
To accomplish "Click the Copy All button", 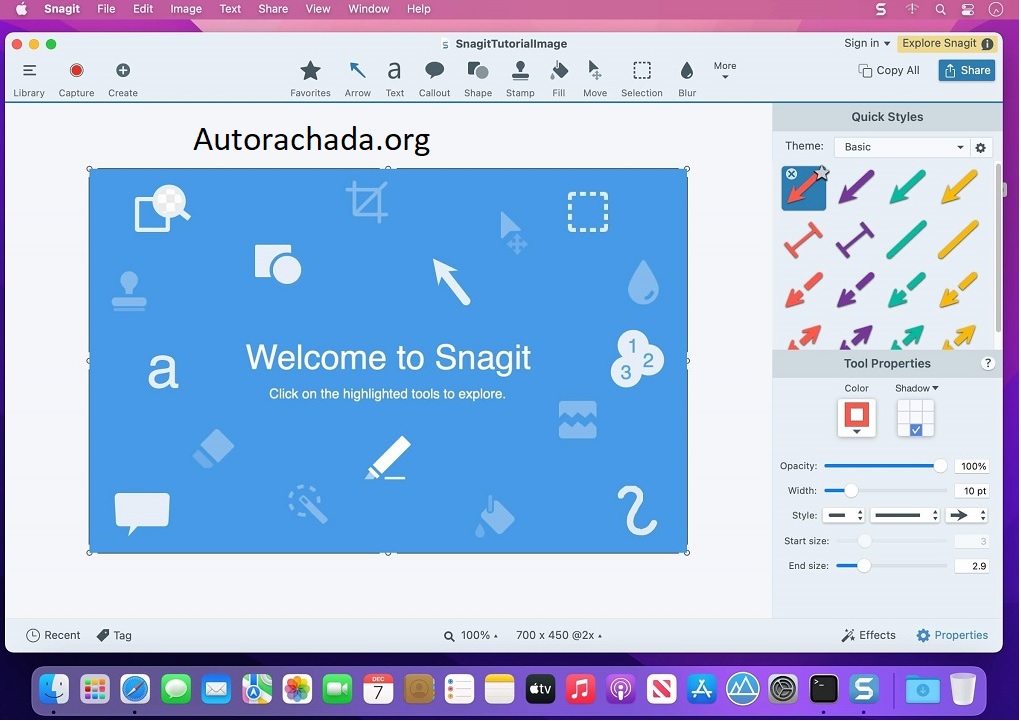I will click(x=889, y=70).
